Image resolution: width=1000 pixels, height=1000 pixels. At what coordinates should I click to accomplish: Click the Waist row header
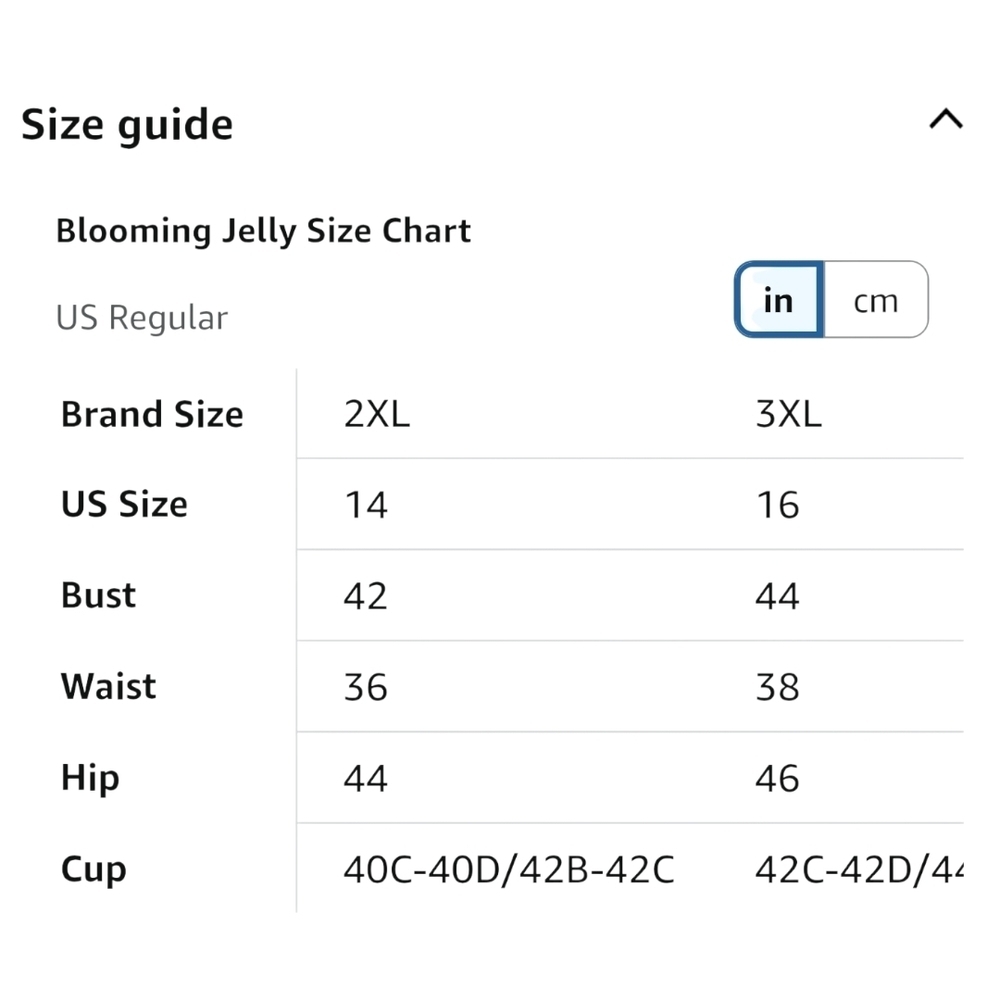click(108, 687)
